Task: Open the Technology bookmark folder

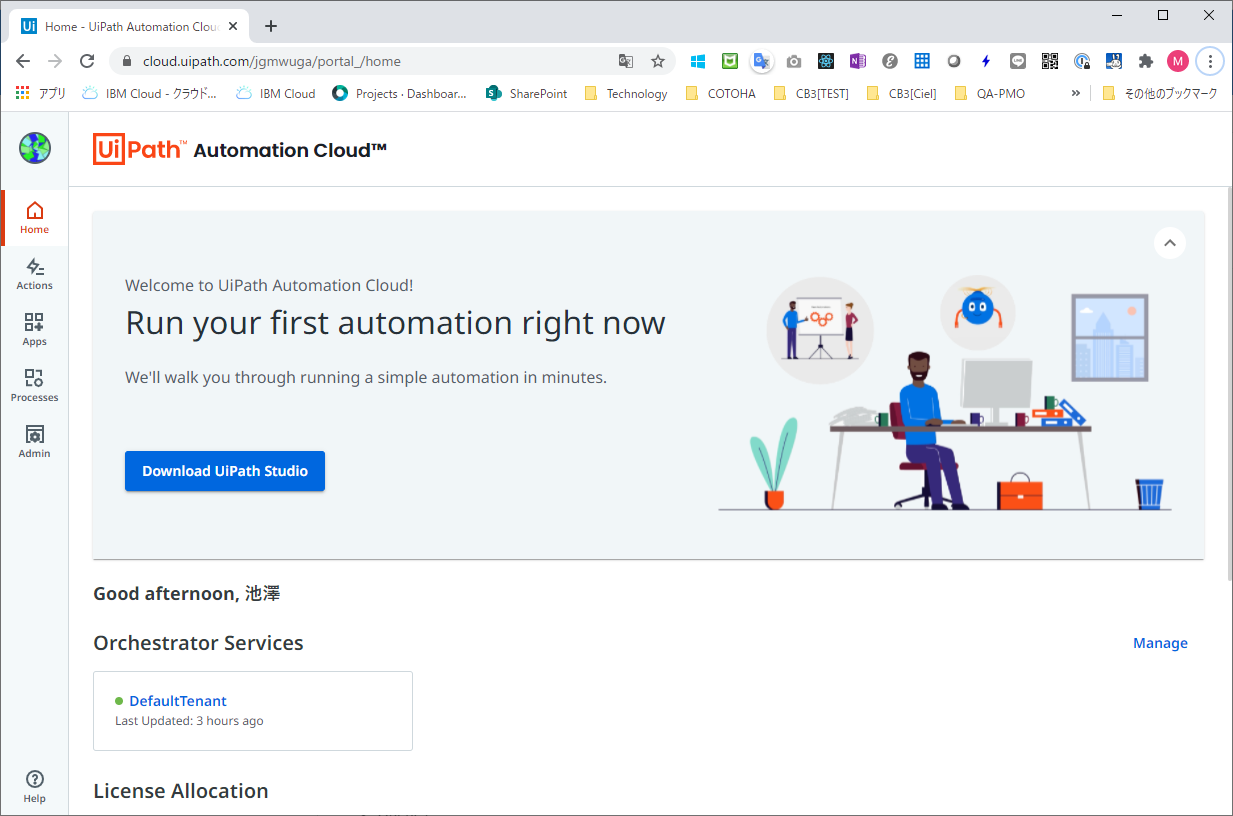Action: 626,93
